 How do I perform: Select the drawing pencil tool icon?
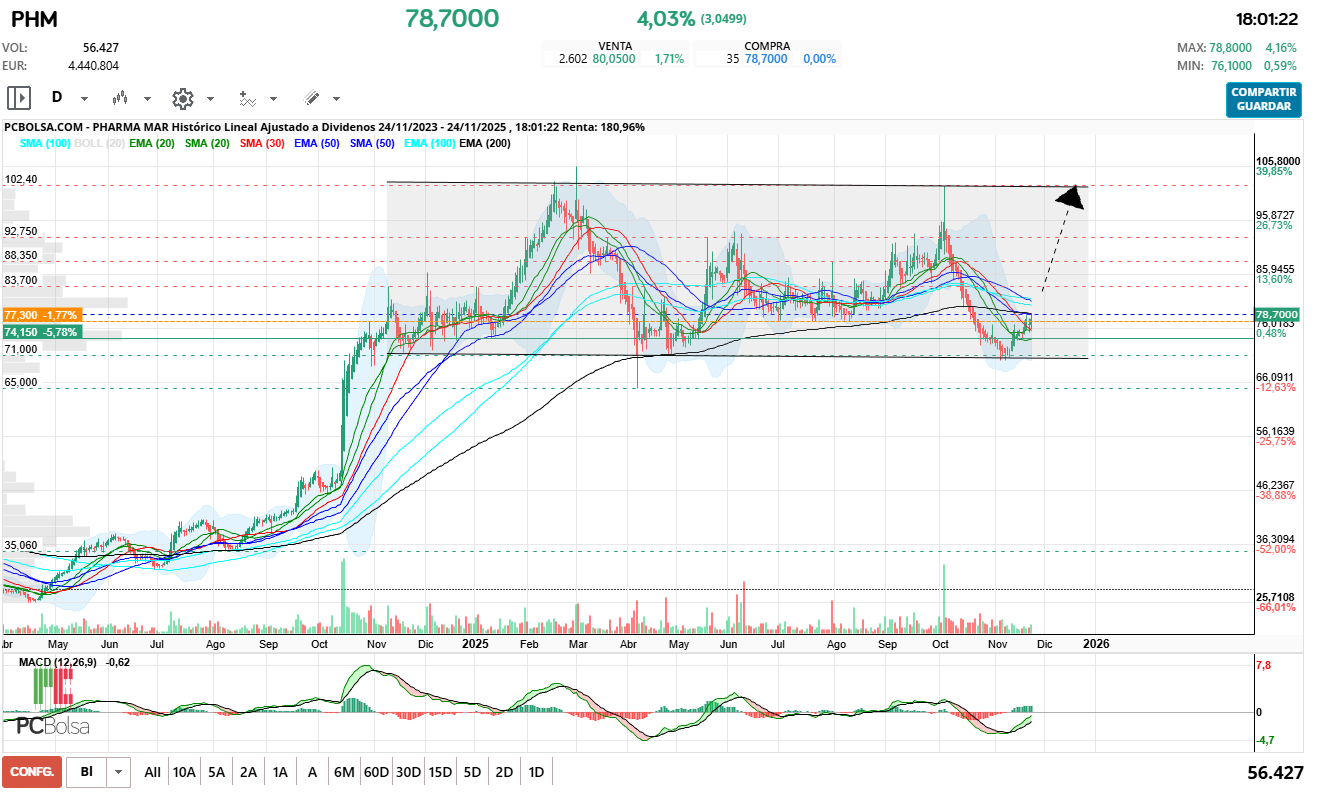coord(311,98)
